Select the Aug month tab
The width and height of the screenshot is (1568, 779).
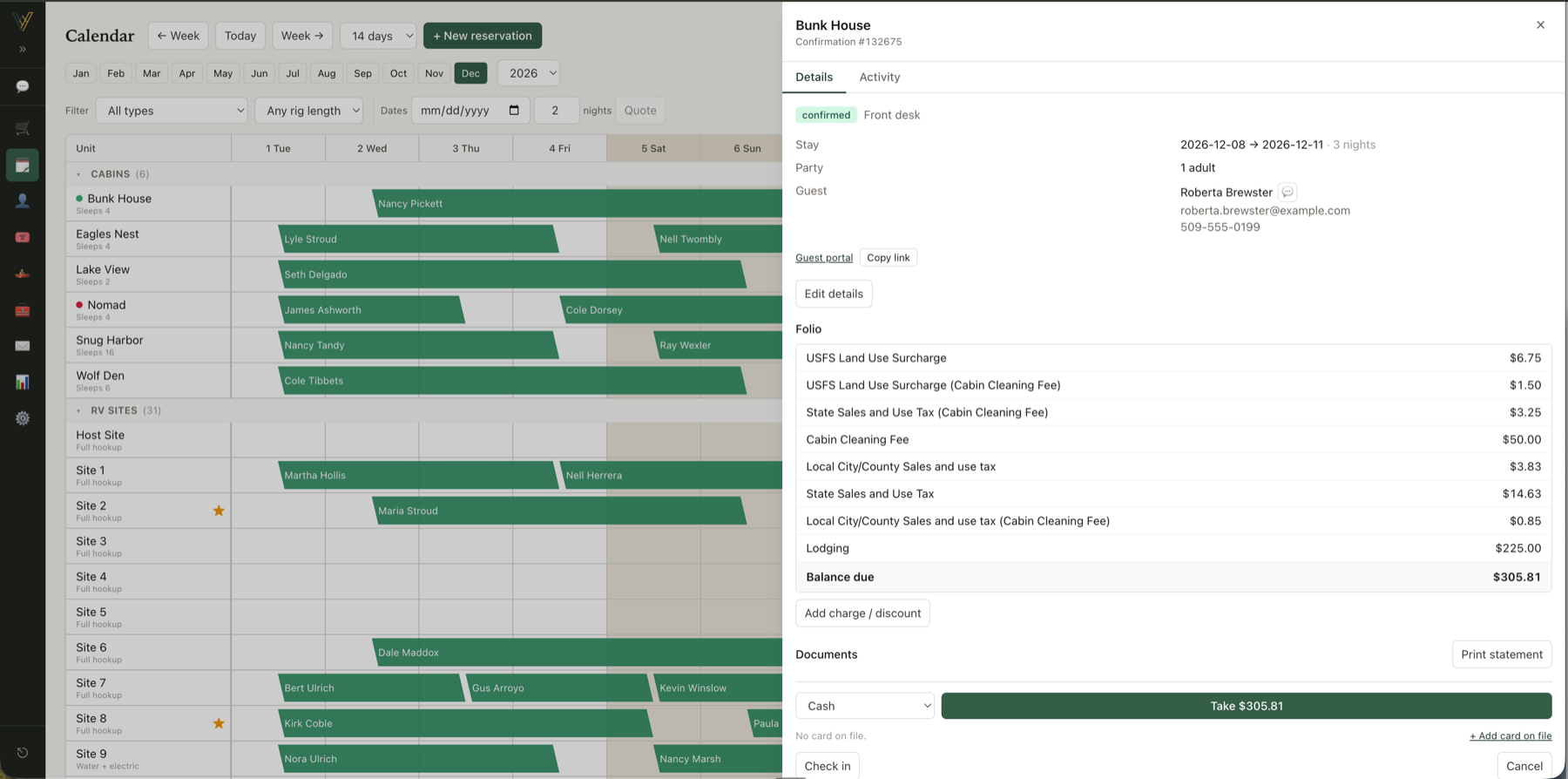327,73
